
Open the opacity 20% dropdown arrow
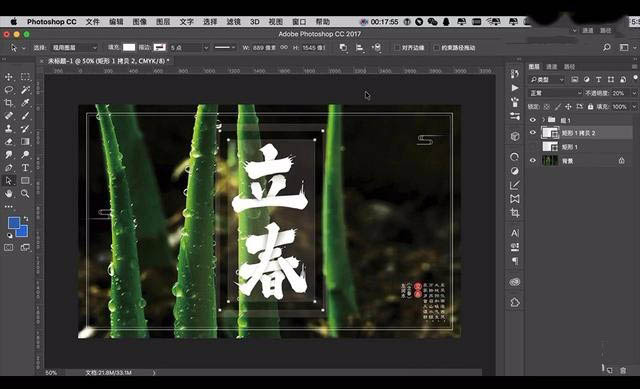(634, 93)
